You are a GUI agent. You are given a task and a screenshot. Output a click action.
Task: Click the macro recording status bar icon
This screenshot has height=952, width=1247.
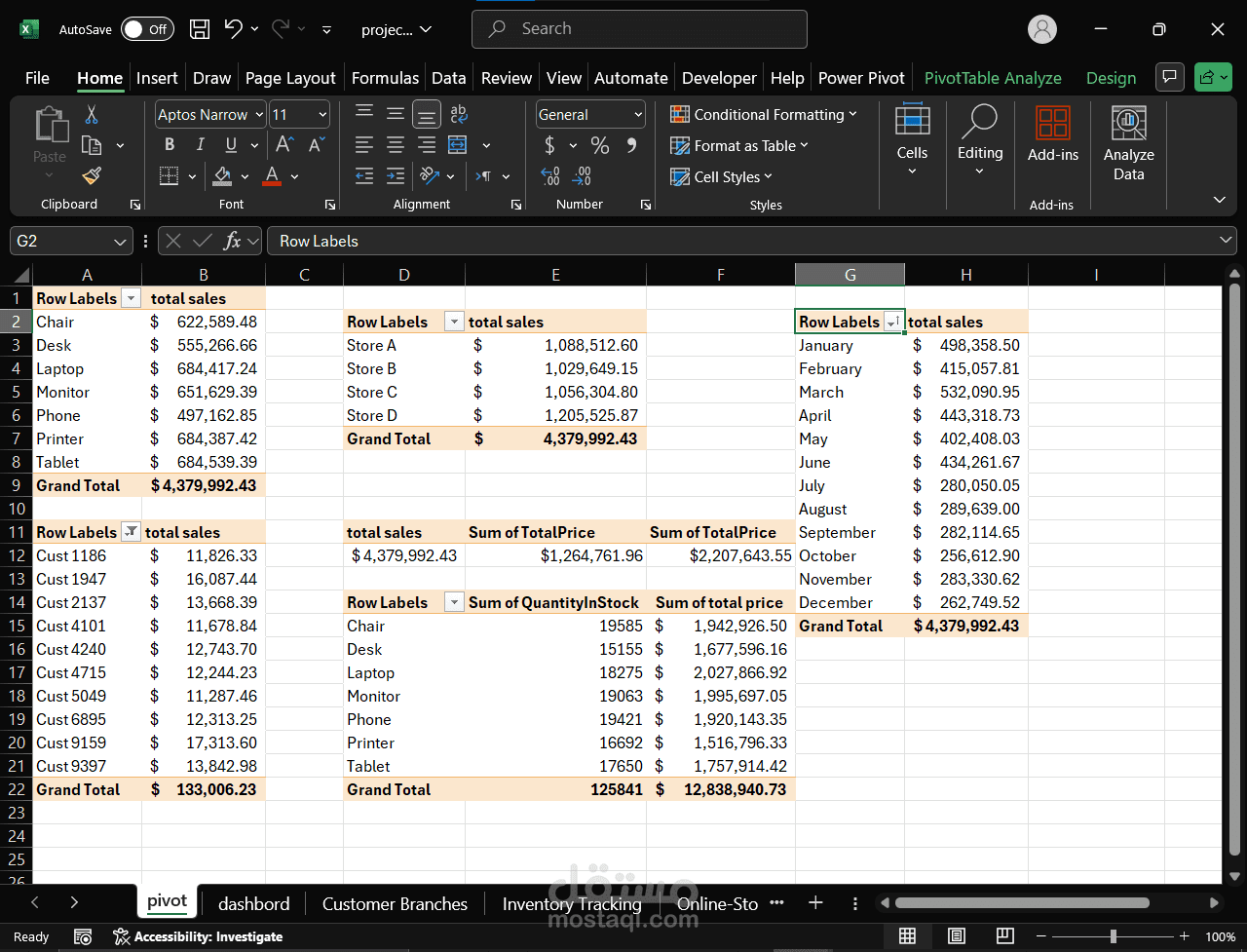83,936
